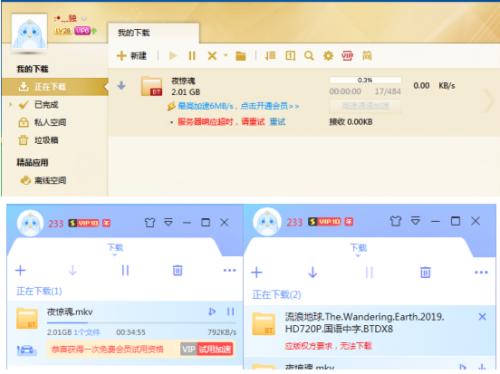Select 正在下载 in the gold sidebar
Image resolution: width=500 pixels, height=374 pixels.
(x=55, y=87)
